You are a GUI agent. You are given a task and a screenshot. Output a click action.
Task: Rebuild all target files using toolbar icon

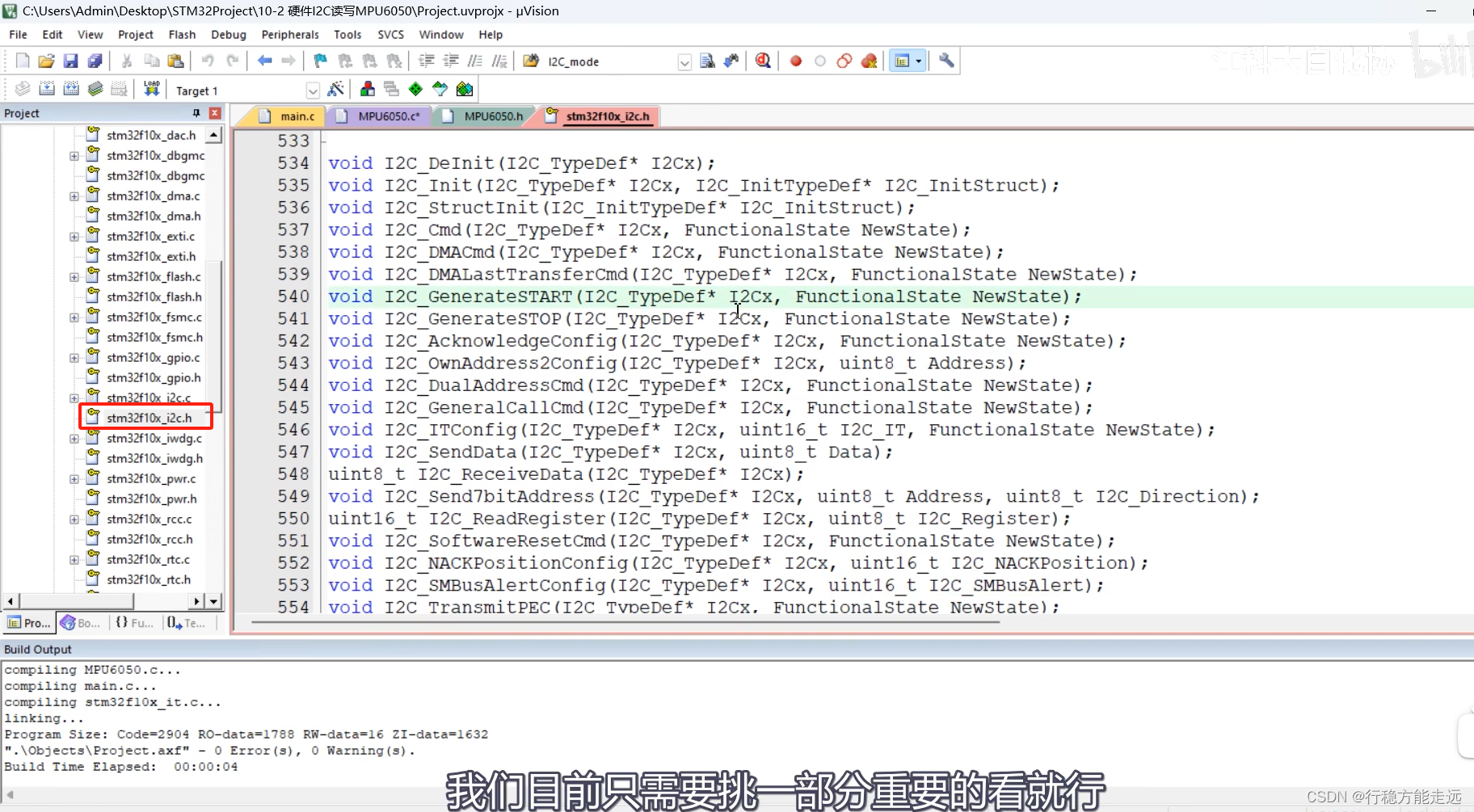coord(71,89)
